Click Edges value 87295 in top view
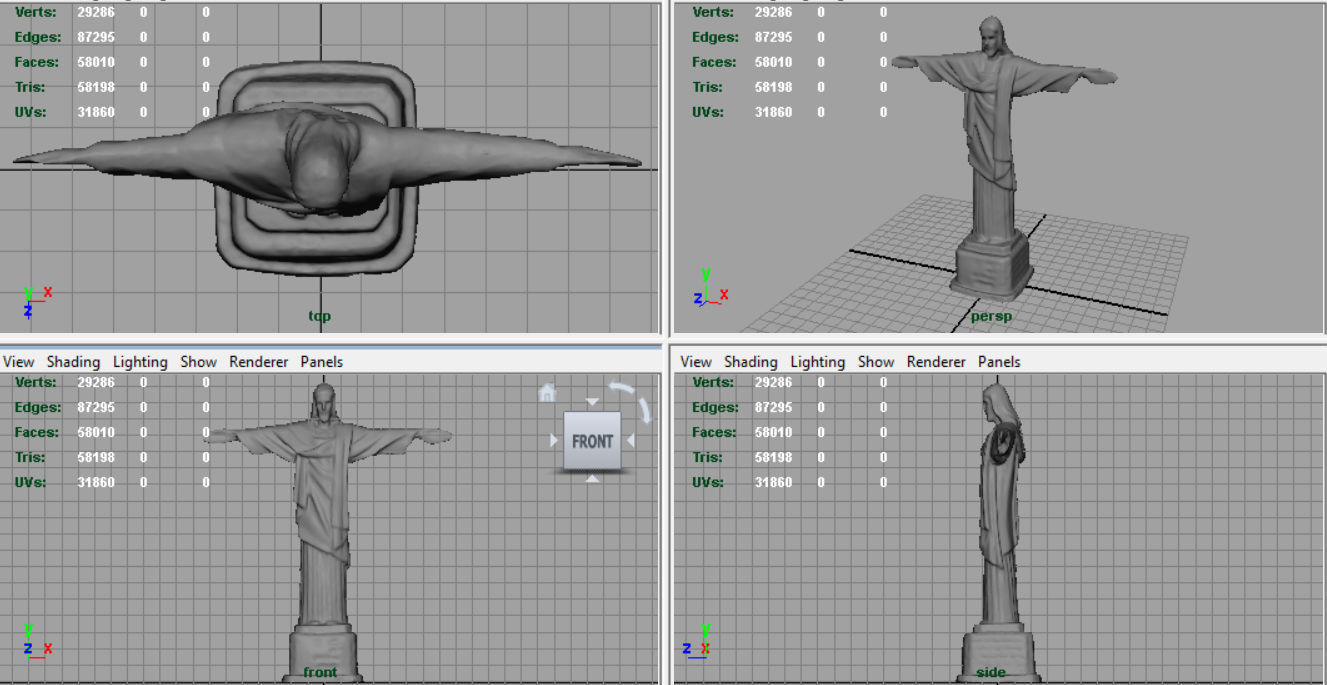 [96, 37]
